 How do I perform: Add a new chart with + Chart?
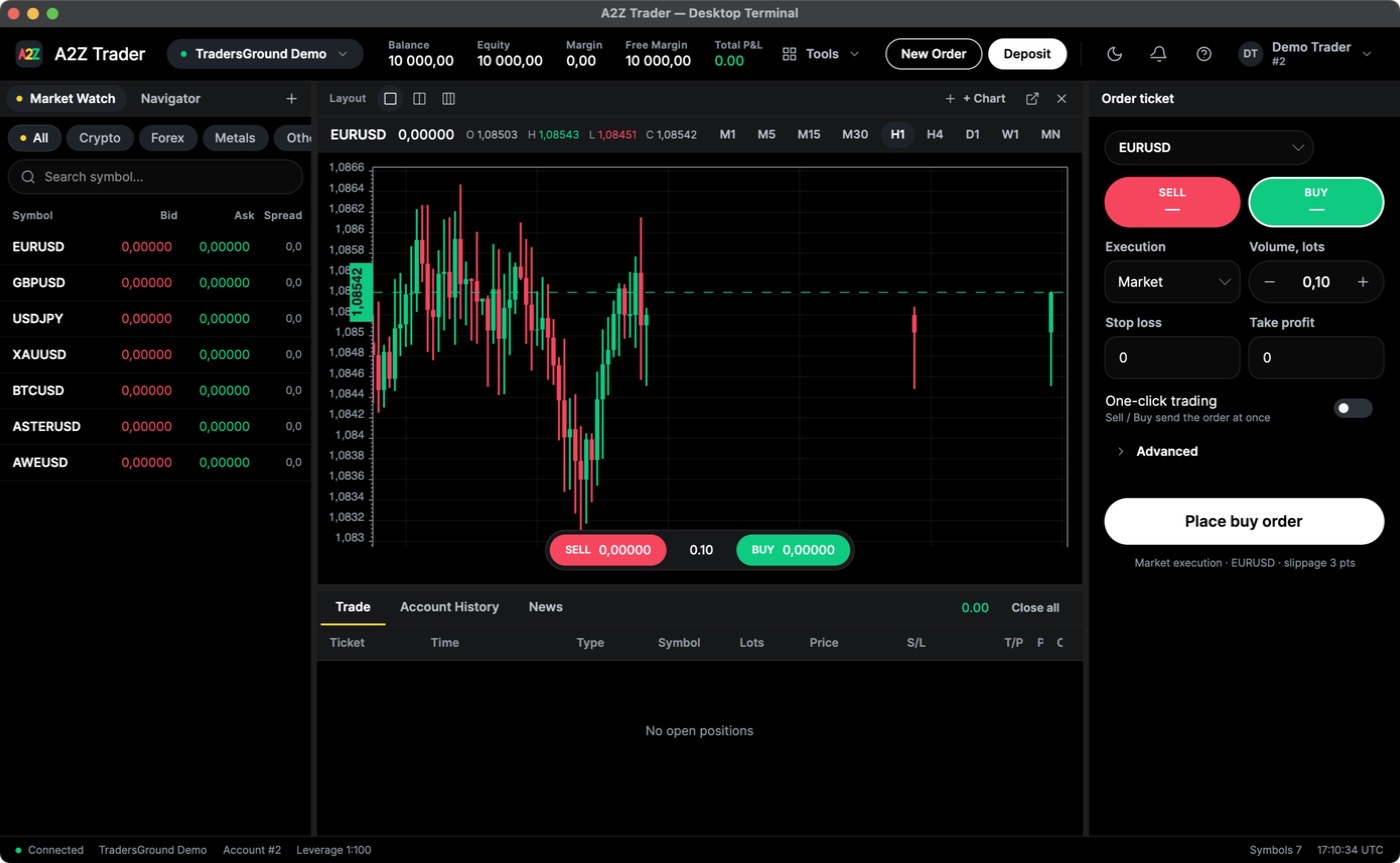click(x=976, y=98)
